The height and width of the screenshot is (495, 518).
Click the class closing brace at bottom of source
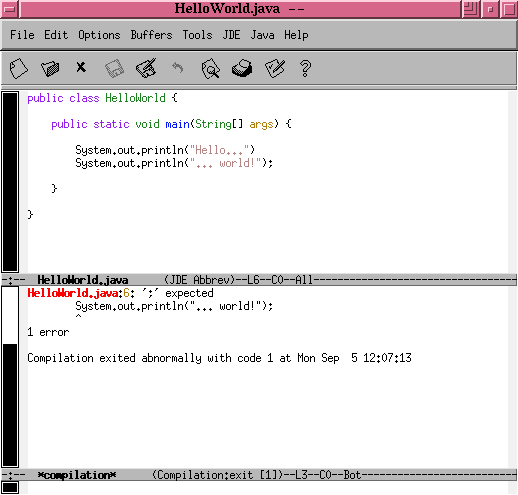coord(30,214)
